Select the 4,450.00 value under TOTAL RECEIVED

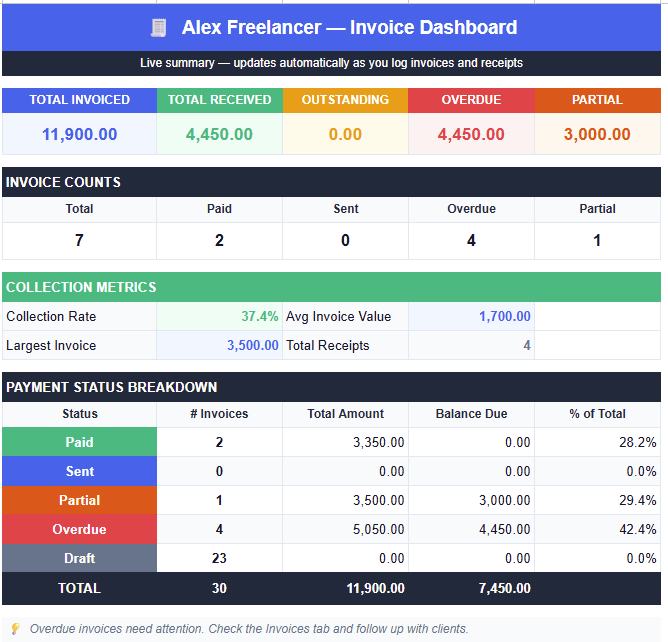tap(219, 134)
